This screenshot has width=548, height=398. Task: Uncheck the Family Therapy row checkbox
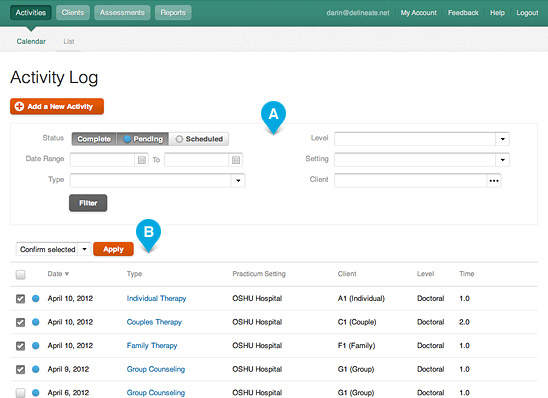pyautogui.click(x=21, y=346)
